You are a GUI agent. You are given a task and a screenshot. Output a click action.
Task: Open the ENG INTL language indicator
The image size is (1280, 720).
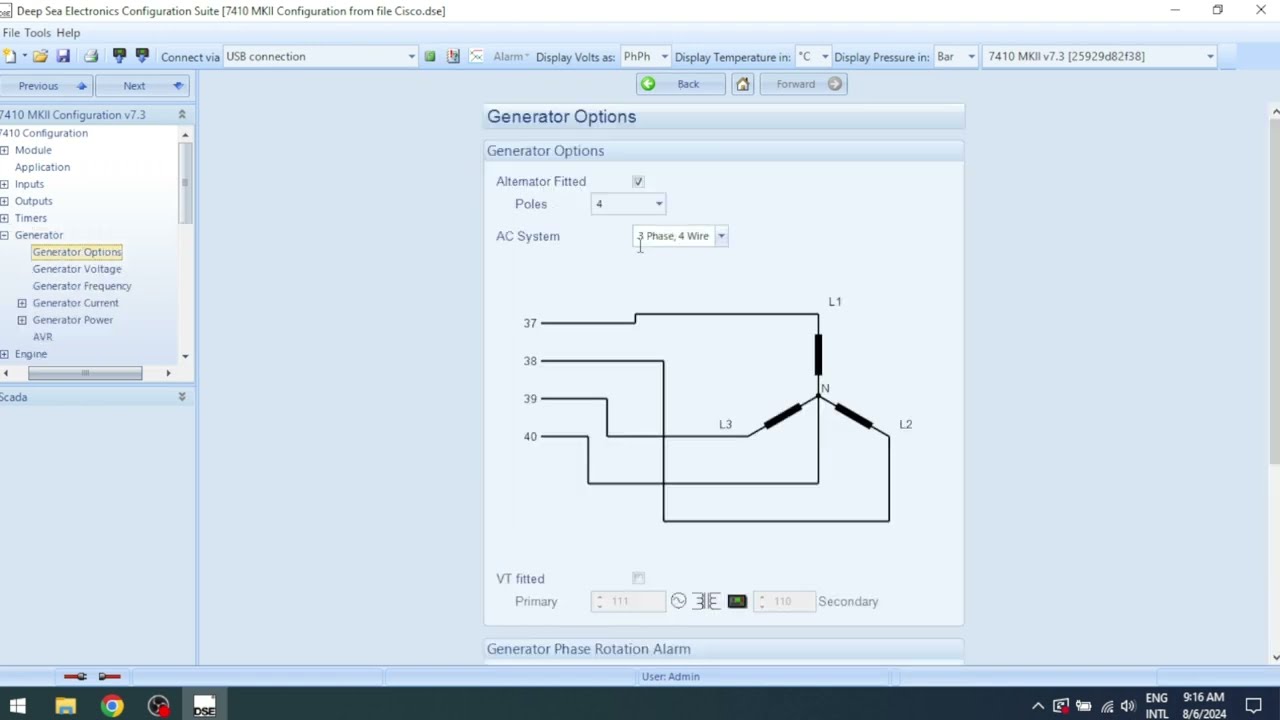(x=1157, y=706)
